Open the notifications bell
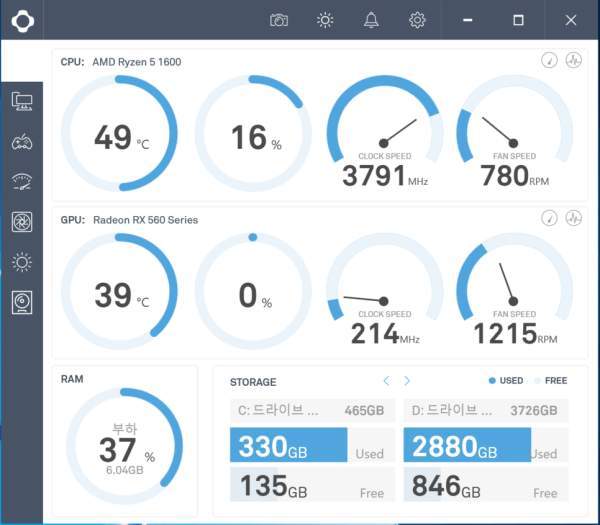600x525 pixels. (x=371, y=20)
